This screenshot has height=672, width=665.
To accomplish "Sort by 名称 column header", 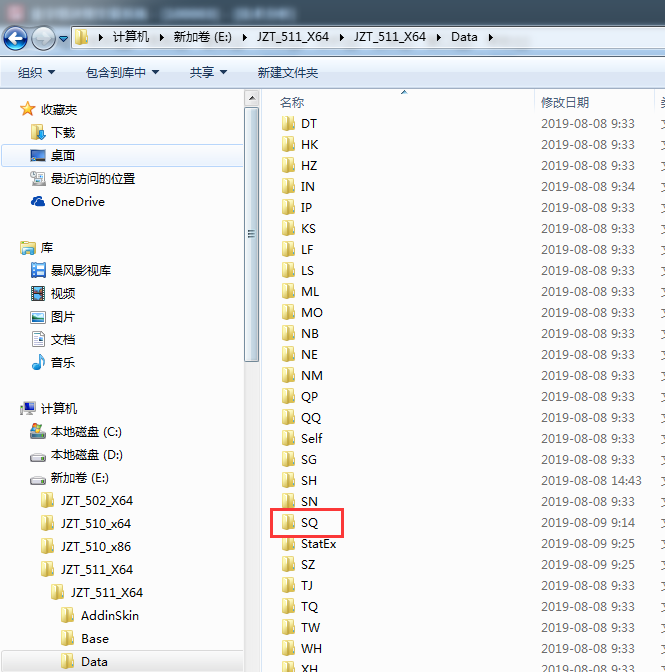I will coord(292,102).
